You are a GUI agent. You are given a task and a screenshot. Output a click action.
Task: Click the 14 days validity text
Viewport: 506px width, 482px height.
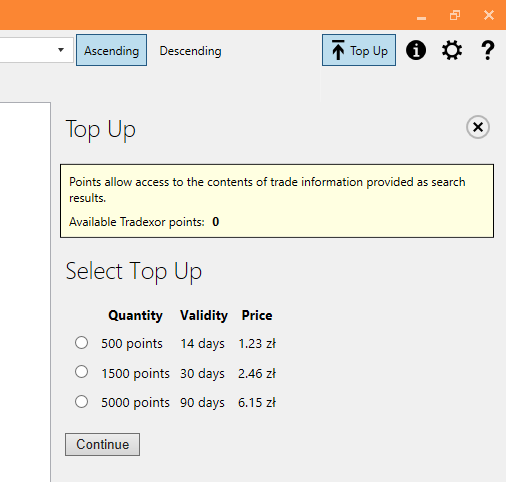tap(202, 344)
